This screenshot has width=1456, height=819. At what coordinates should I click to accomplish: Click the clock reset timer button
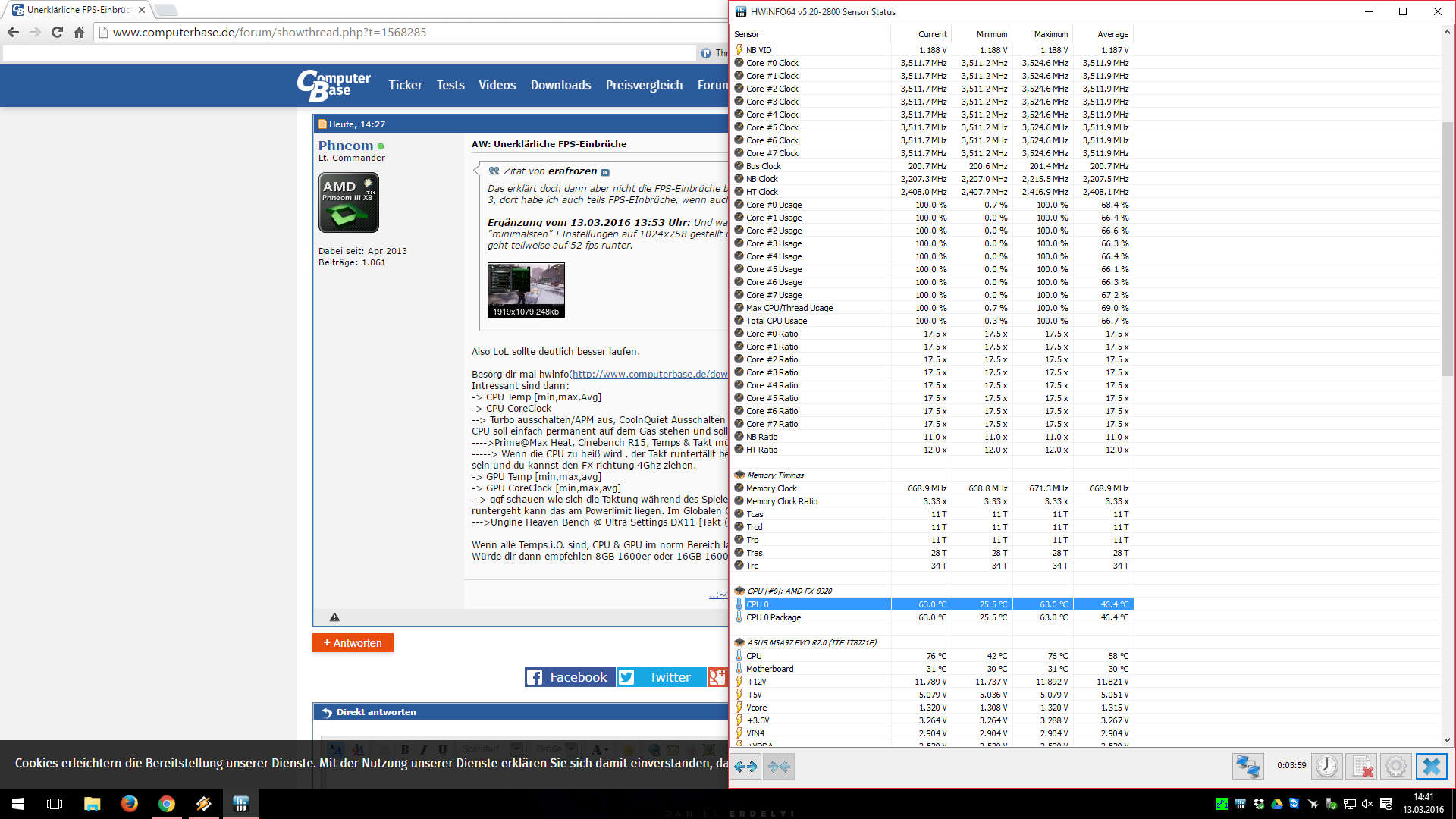(1326, 767)
